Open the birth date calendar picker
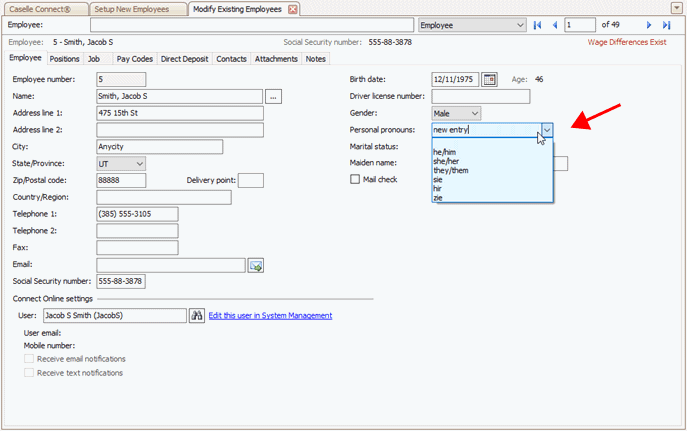The width and height of the screenshot is (687, 431). coord(489,79)
